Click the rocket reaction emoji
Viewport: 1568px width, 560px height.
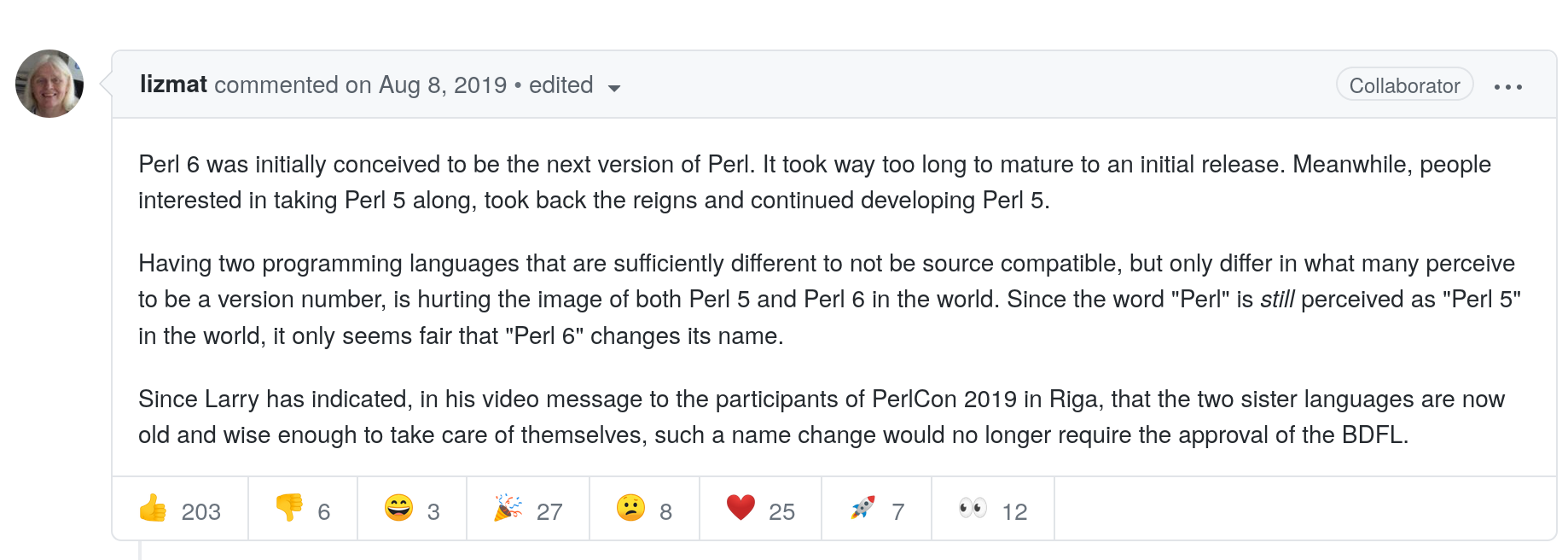click(862, 509)
